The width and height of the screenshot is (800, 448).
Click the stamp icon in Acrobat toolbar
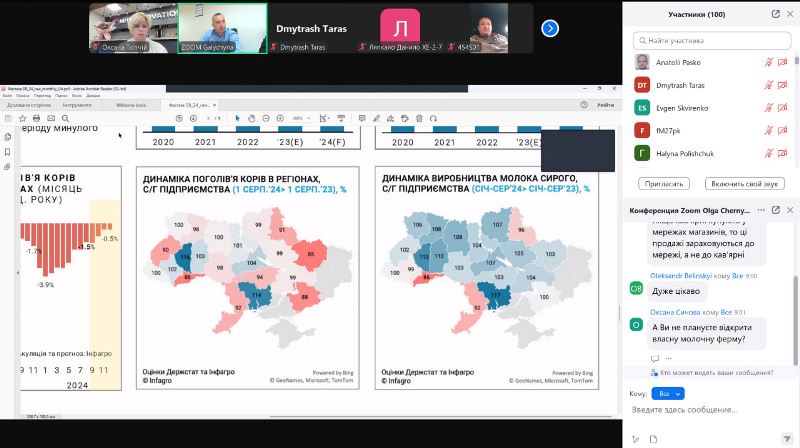click(405, 118)
